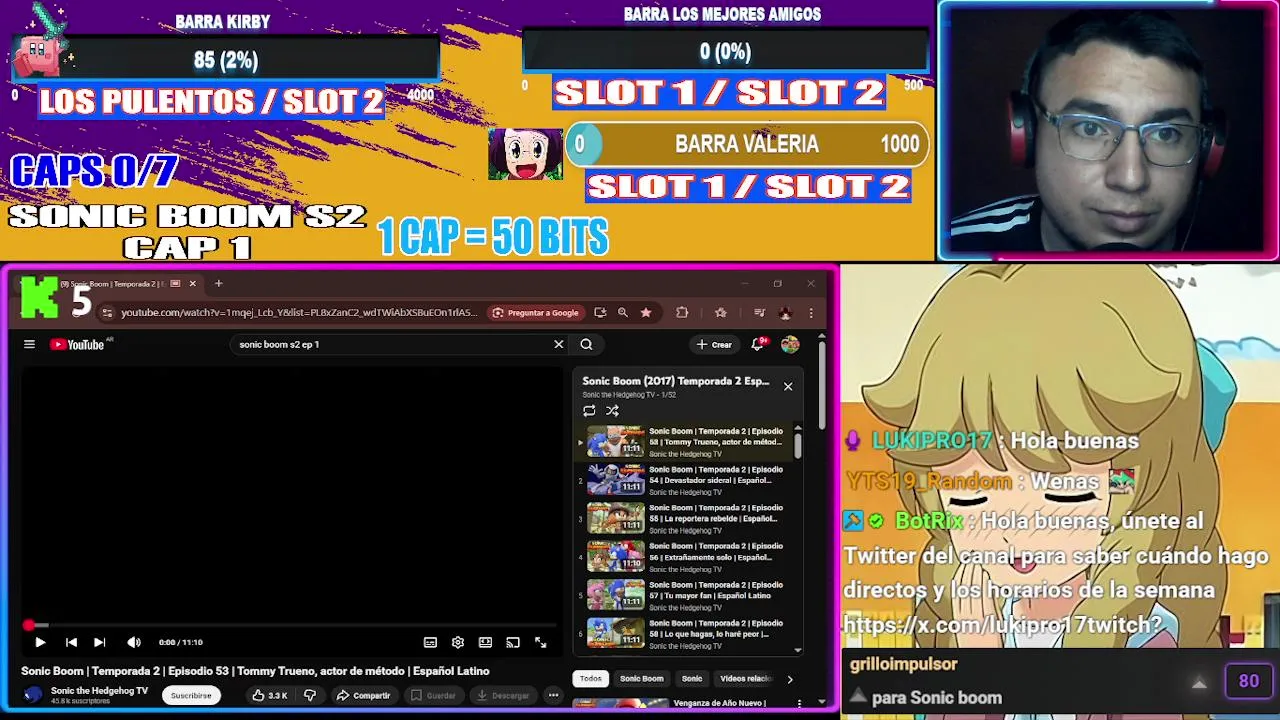Viewport: 1280px width, 720px height.
Task: Click the browser zoom magnifier icon in address bar
Action: click(623, 312)
